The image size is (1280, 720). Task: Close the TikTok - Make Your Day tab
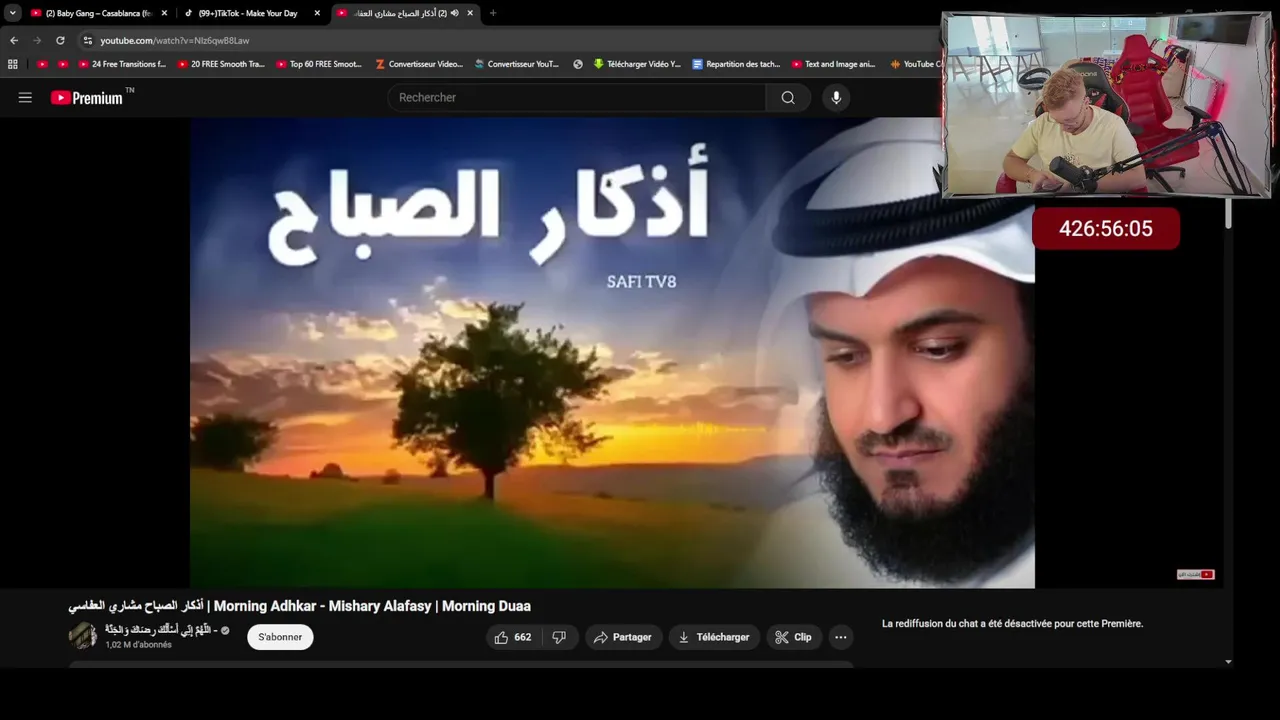tap(317, 13)
